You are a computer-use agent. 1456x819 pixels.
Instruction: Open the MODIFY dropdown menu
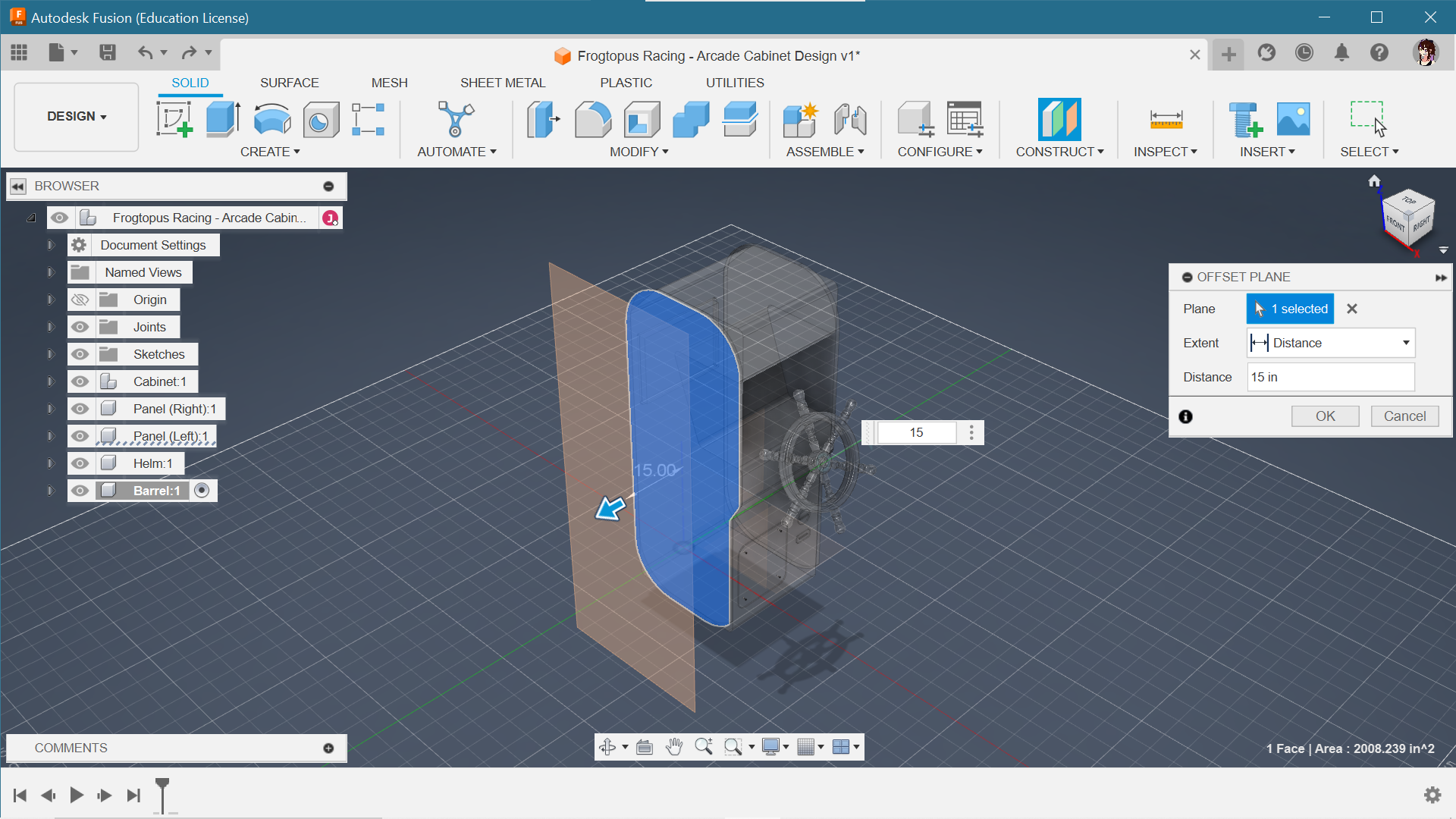click(x=639, y=152)
